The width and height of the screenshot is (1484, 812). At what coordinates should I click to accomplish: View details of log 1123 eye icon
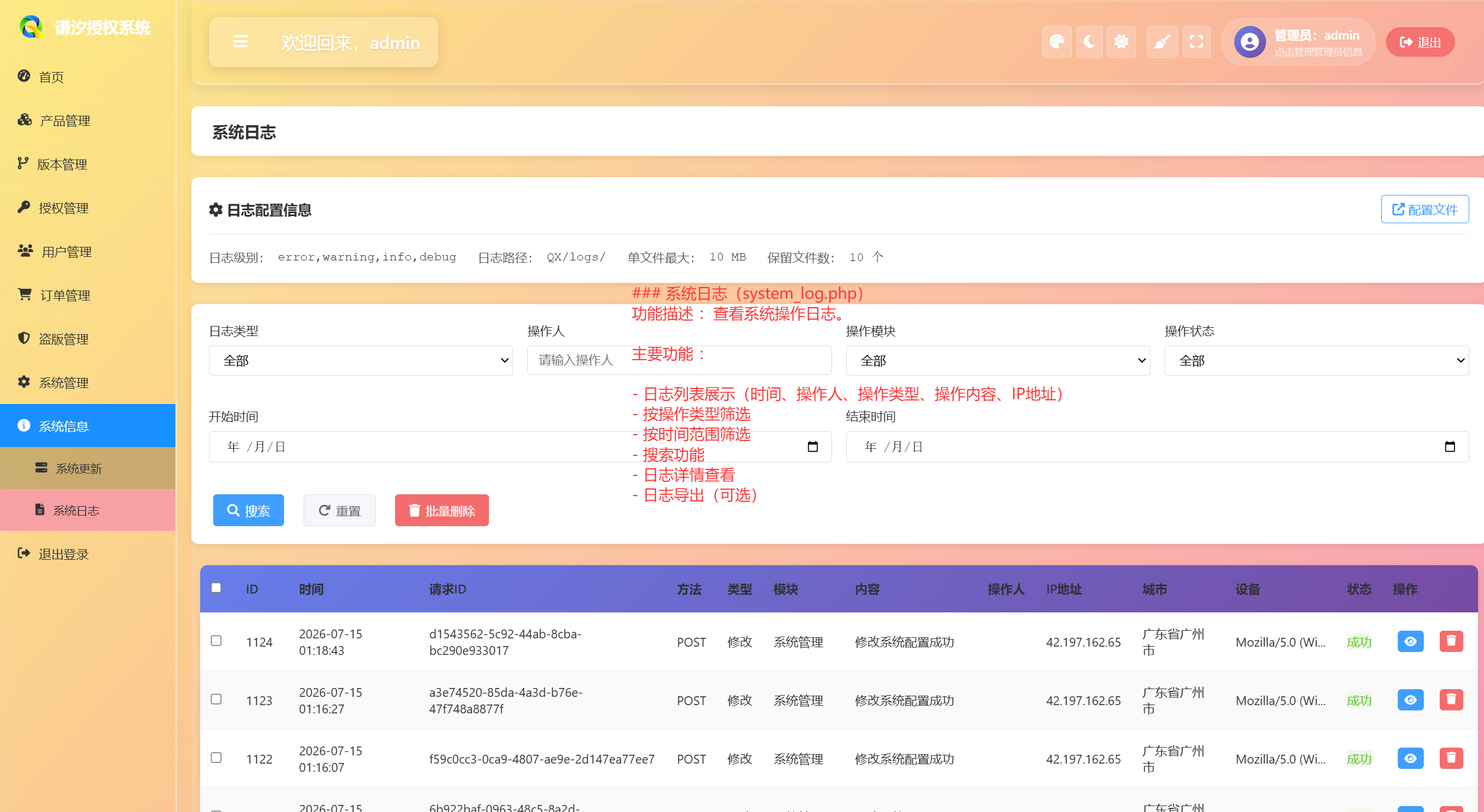point(1410,700)
